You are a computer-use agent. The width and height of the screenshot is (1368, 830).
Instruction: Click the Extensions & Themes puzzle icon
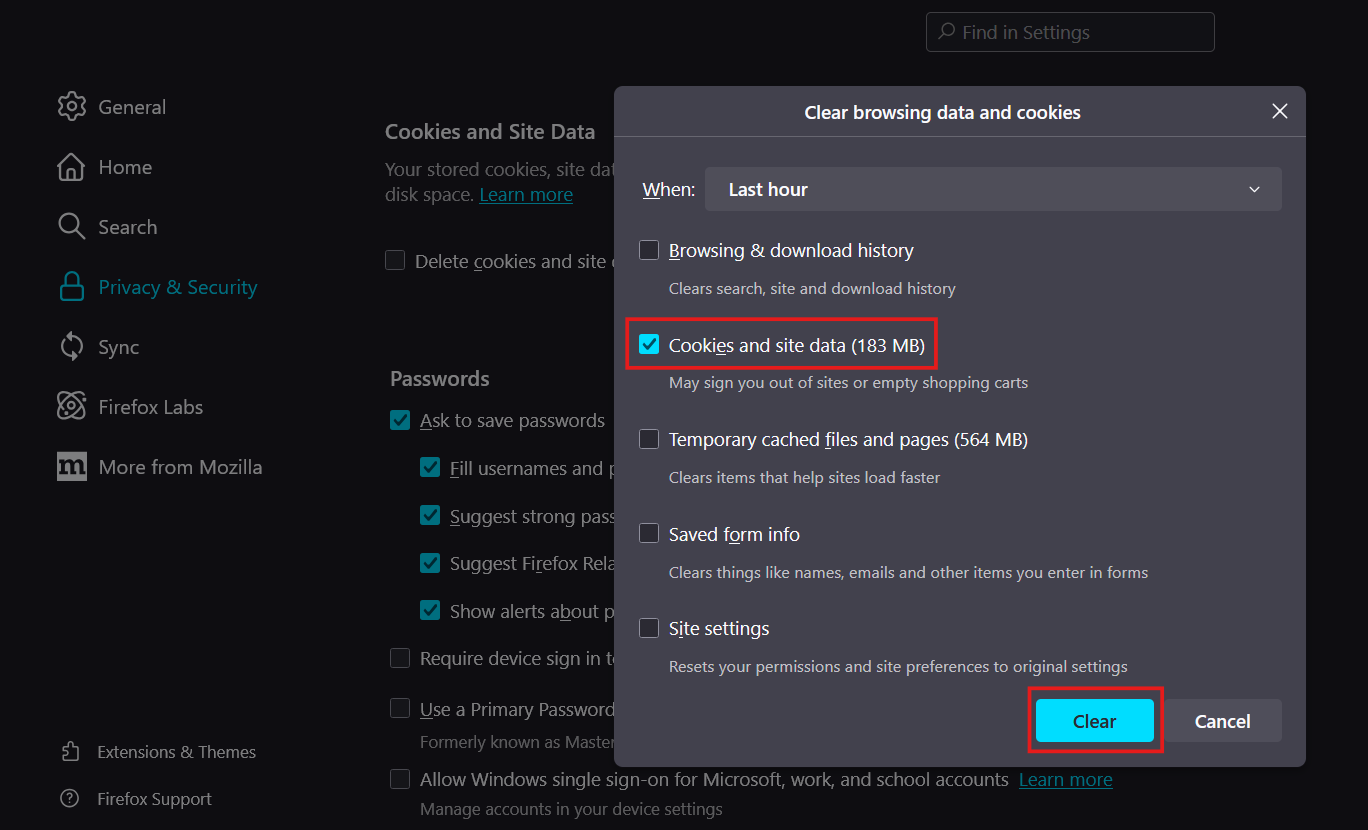(70, 752)
